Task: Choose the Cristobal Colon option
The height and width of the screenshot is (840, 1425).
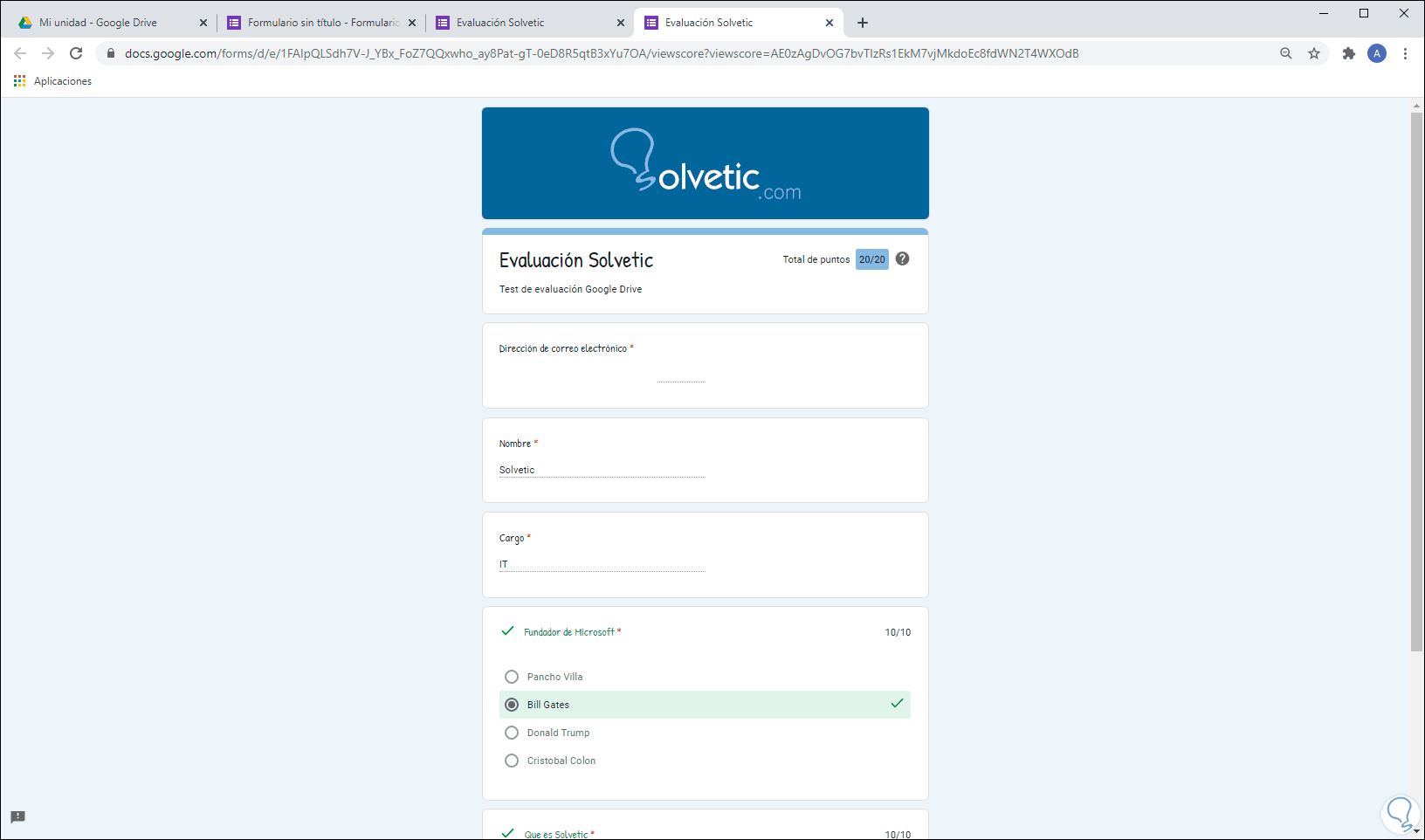Action: (512, 761)
